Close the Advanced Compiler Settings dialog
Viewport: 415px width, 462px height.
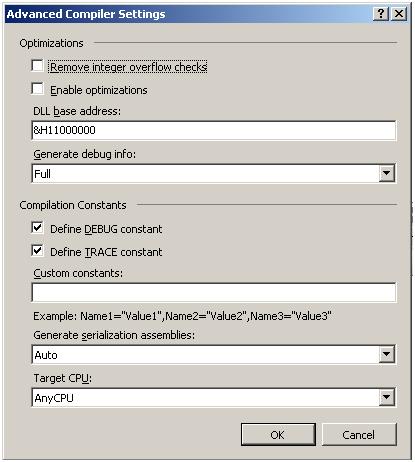tap(399, 14)
